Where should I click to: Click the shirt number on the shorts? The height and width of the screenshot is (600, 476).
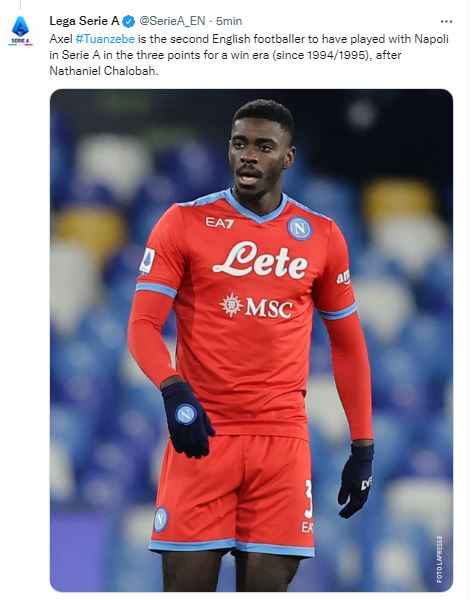click(x=308, y=499)
